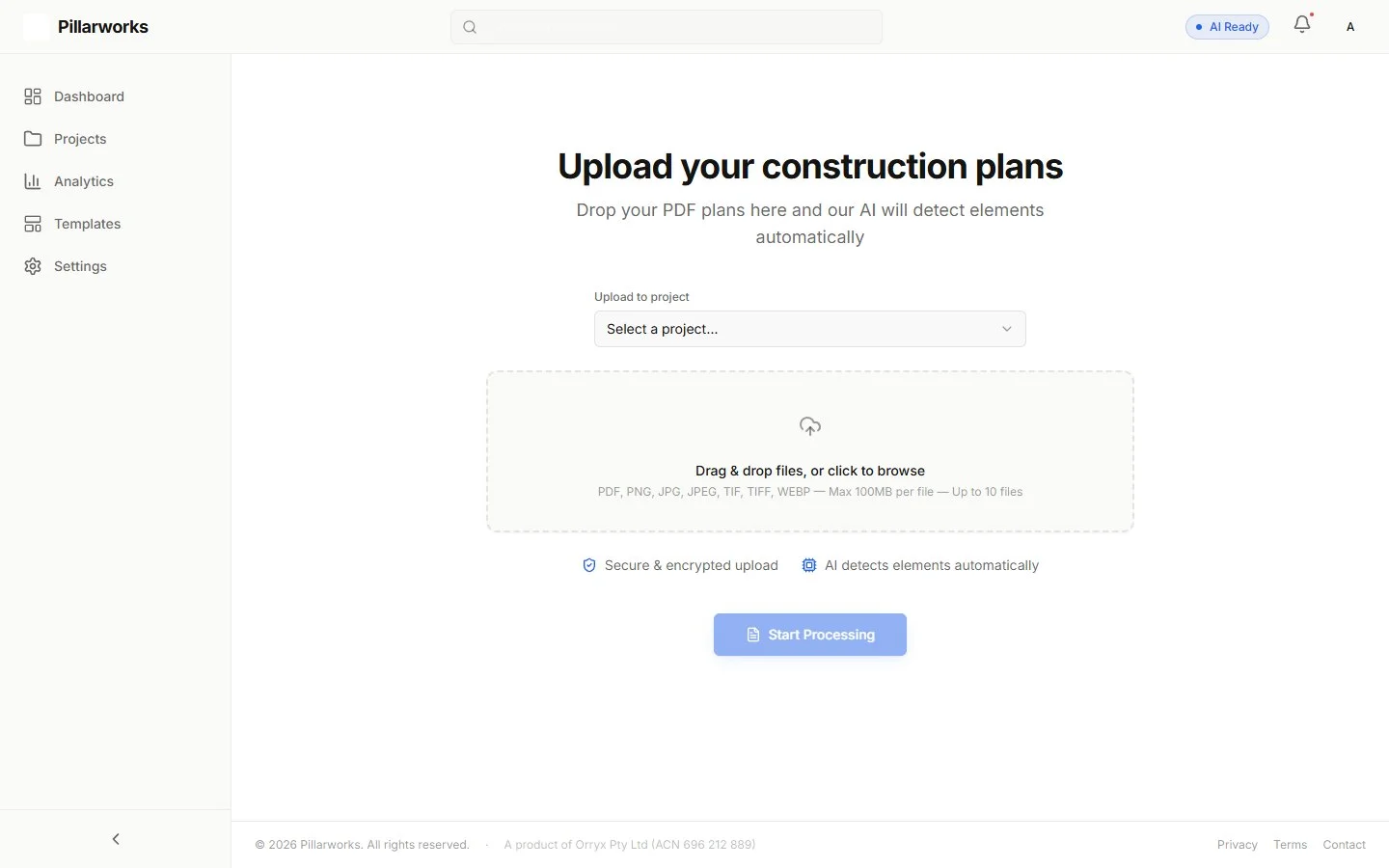Open the user avatar A menu

[x=1350, y=27]
